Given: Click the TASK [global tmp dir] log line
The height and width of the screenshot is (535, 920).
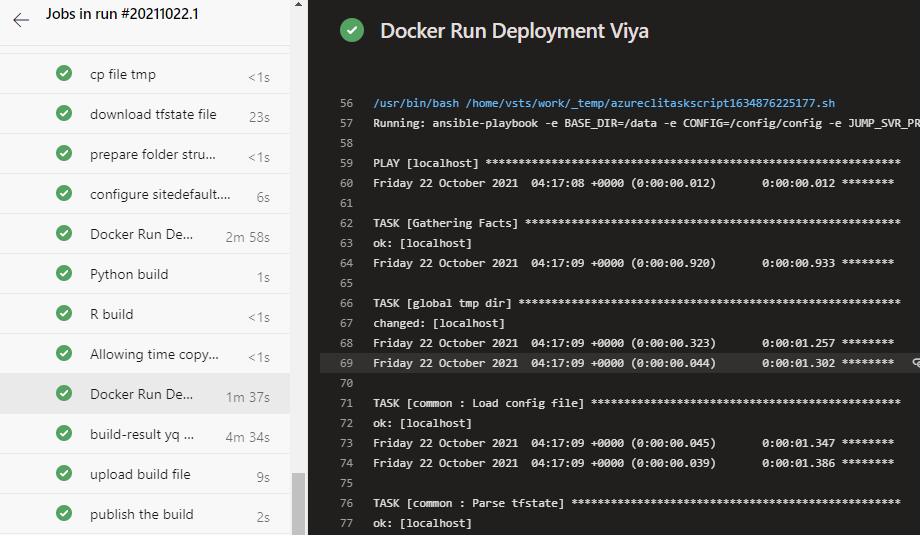Looking at the screenshot, I should click(x=637, y=303).
